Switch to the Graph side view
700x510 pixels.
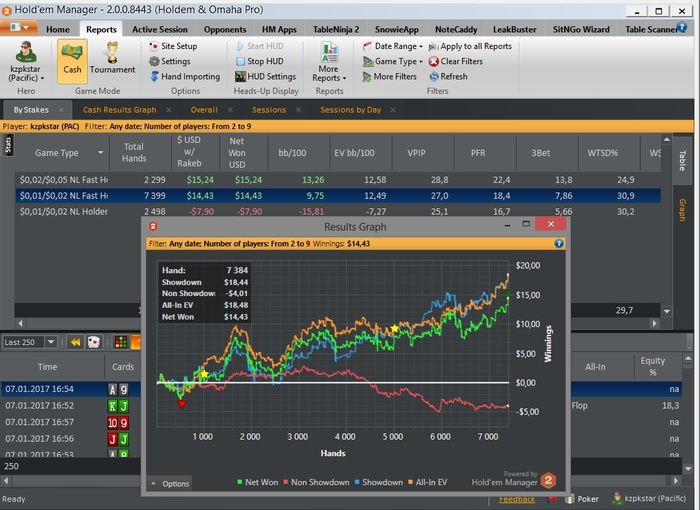(682, 210)
